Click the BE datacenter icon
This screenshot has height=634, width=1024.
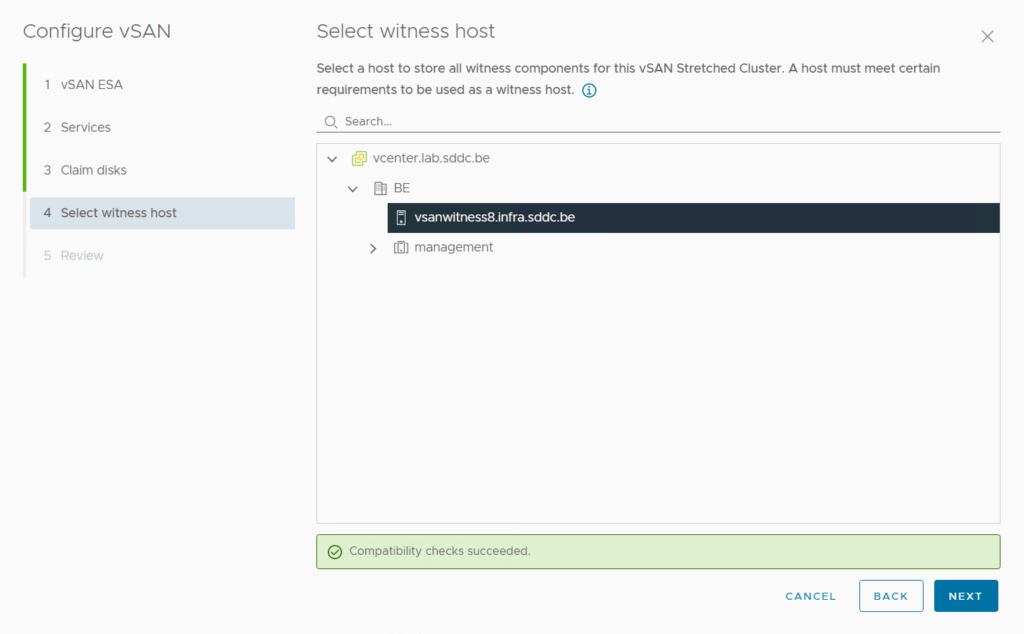(x=380, y=188)
